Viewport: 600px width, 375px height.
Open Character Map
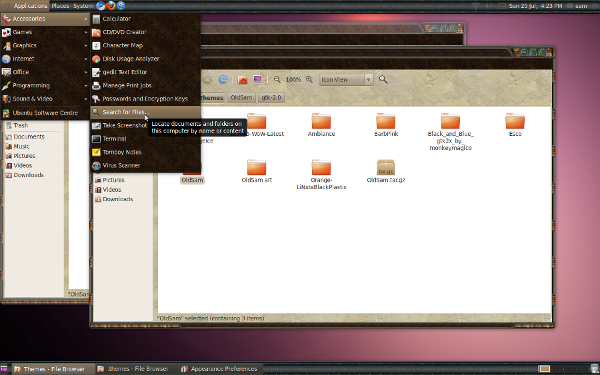point(145,46)
